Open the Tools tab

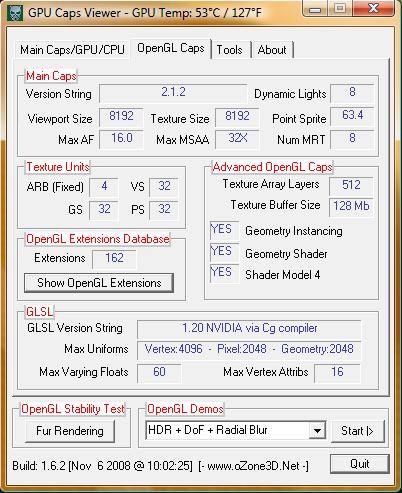(x=230, y=50)
